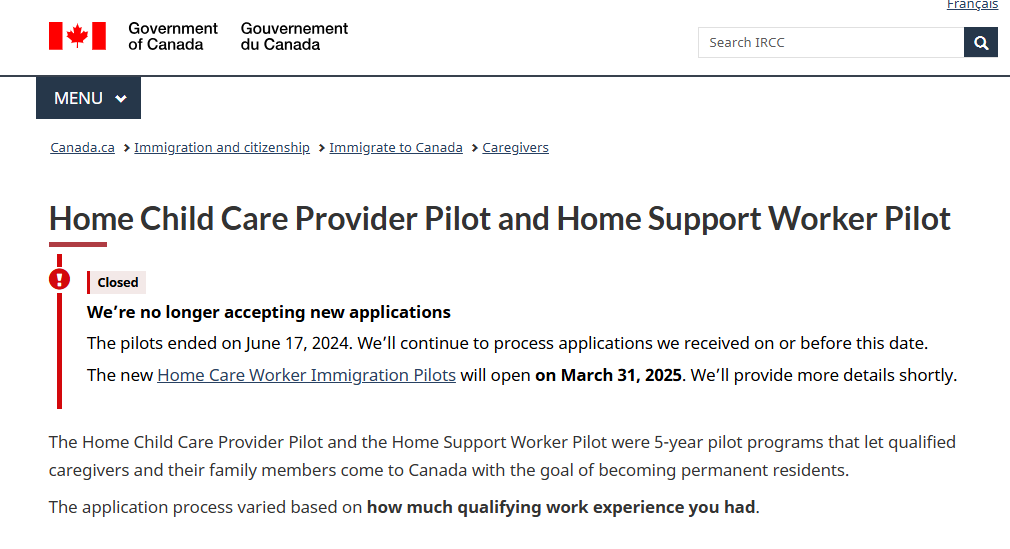The width and height of the screenshot is (1010, 549).
Task: Click the Closed status label
Action: tap(118, 283)
